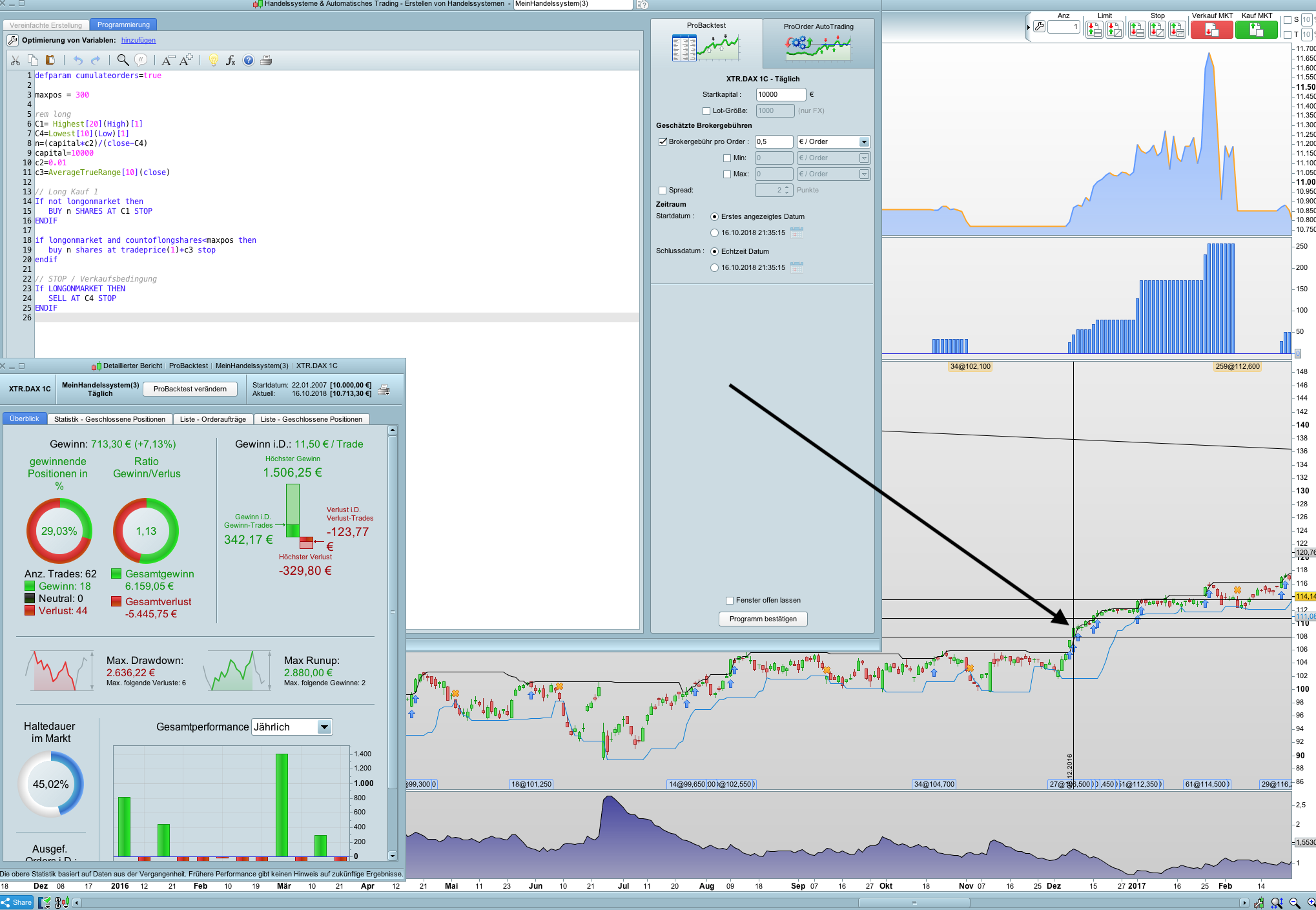Viewport: 1316px width, 910px height.
Task: Click the Programm bestätigen button
Action: pos(763,619)
